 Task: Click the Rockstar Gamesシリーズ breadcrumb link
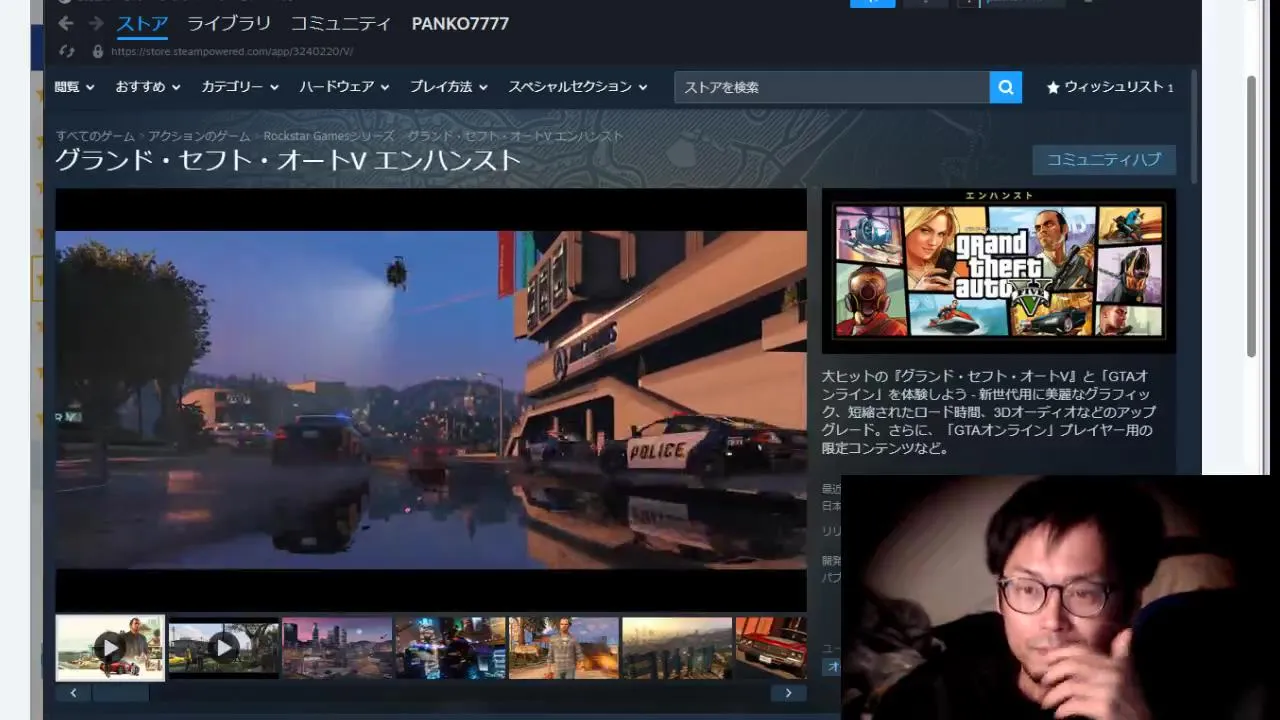(x=329, y=136)
